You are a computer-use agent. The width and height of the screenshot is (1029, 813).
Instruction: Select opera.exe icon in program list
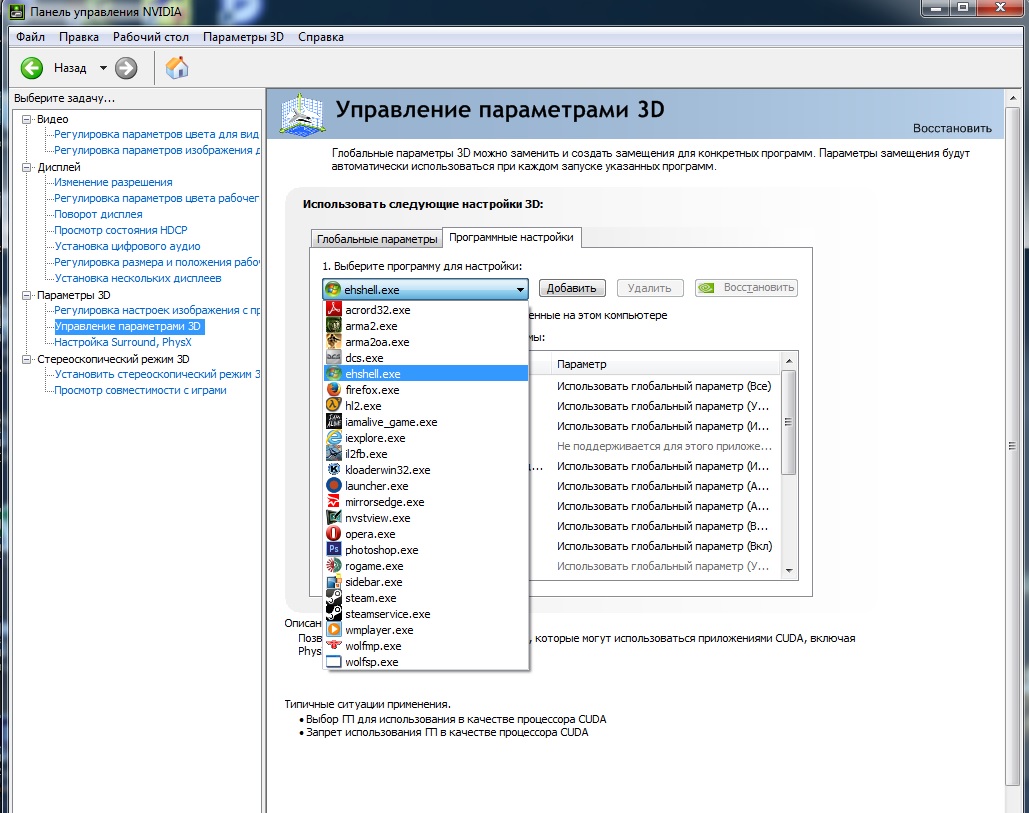(334, 533)
